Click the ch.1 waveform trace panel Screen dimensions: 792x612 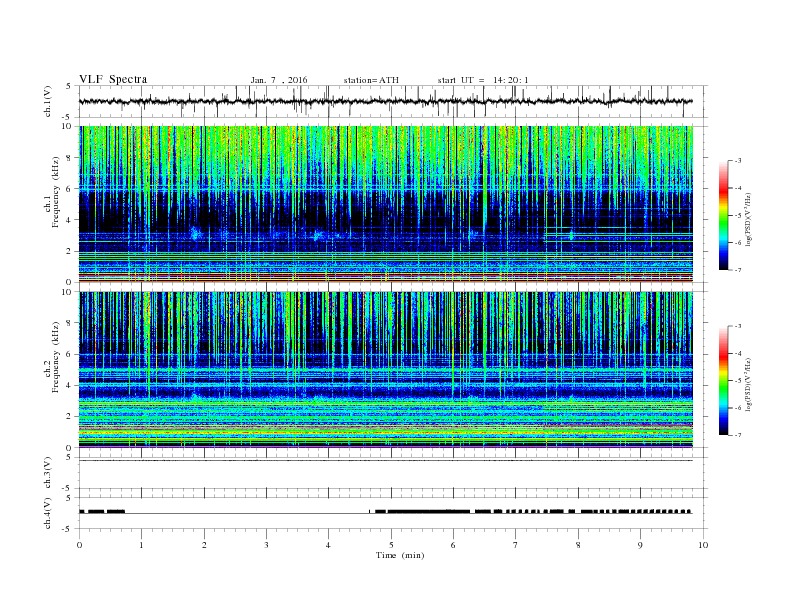tap(392, 101)
